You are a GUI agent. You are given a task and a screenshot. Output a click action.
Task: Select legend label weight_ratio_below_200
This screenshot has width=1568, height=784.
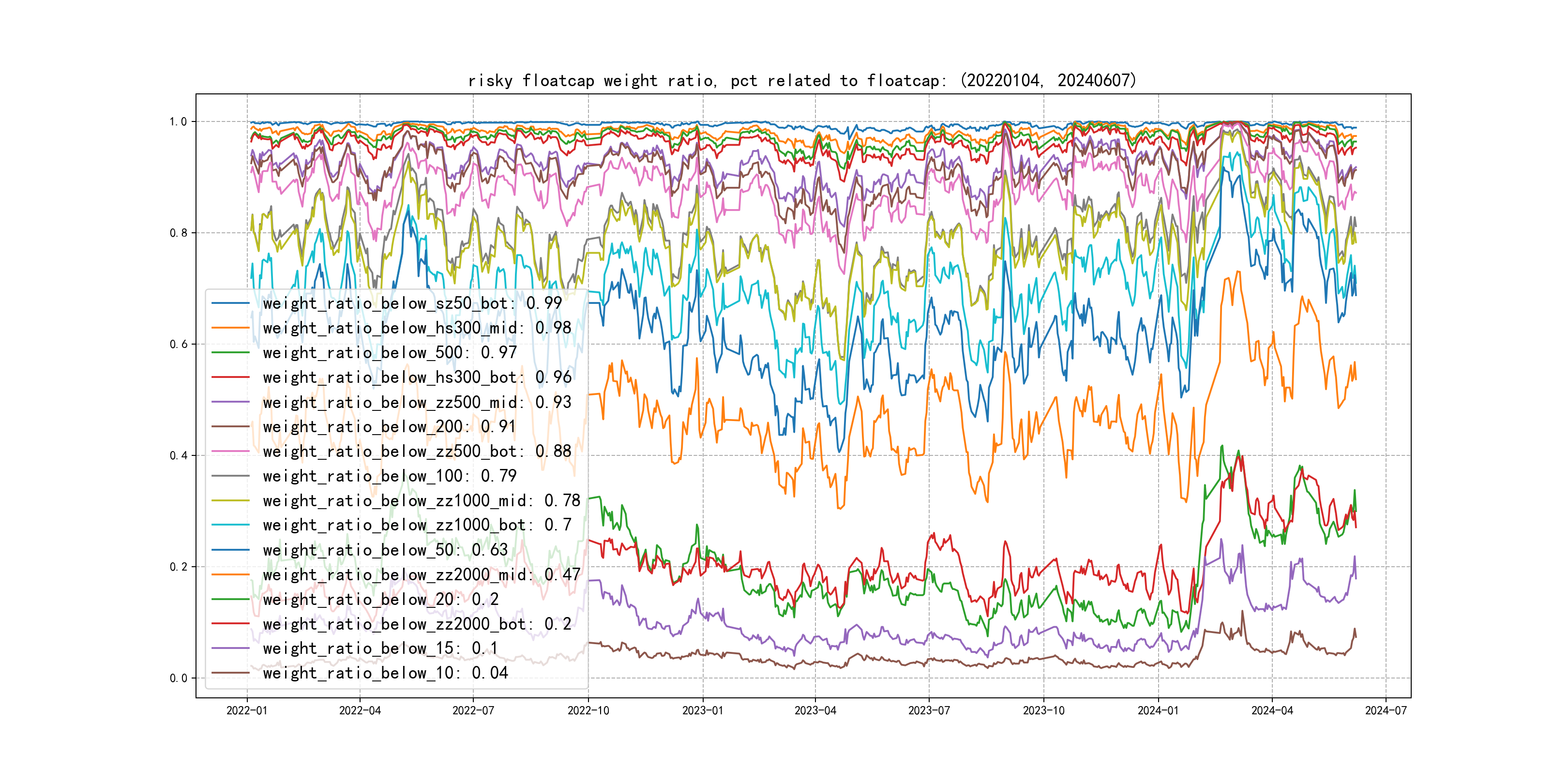(x=389, y=427)
